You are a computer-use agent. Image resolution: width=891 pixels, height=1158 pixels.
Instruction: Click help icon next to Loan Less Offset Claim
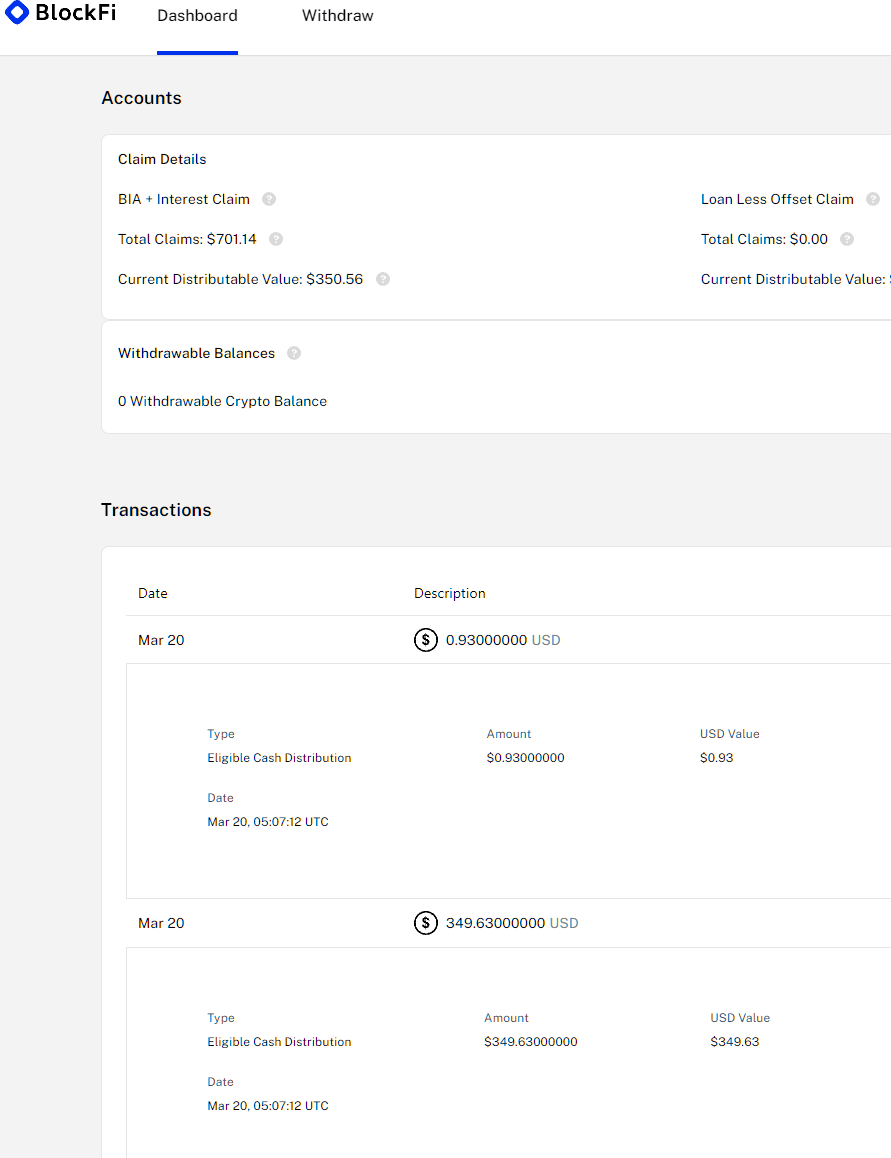tap(873, 199)
